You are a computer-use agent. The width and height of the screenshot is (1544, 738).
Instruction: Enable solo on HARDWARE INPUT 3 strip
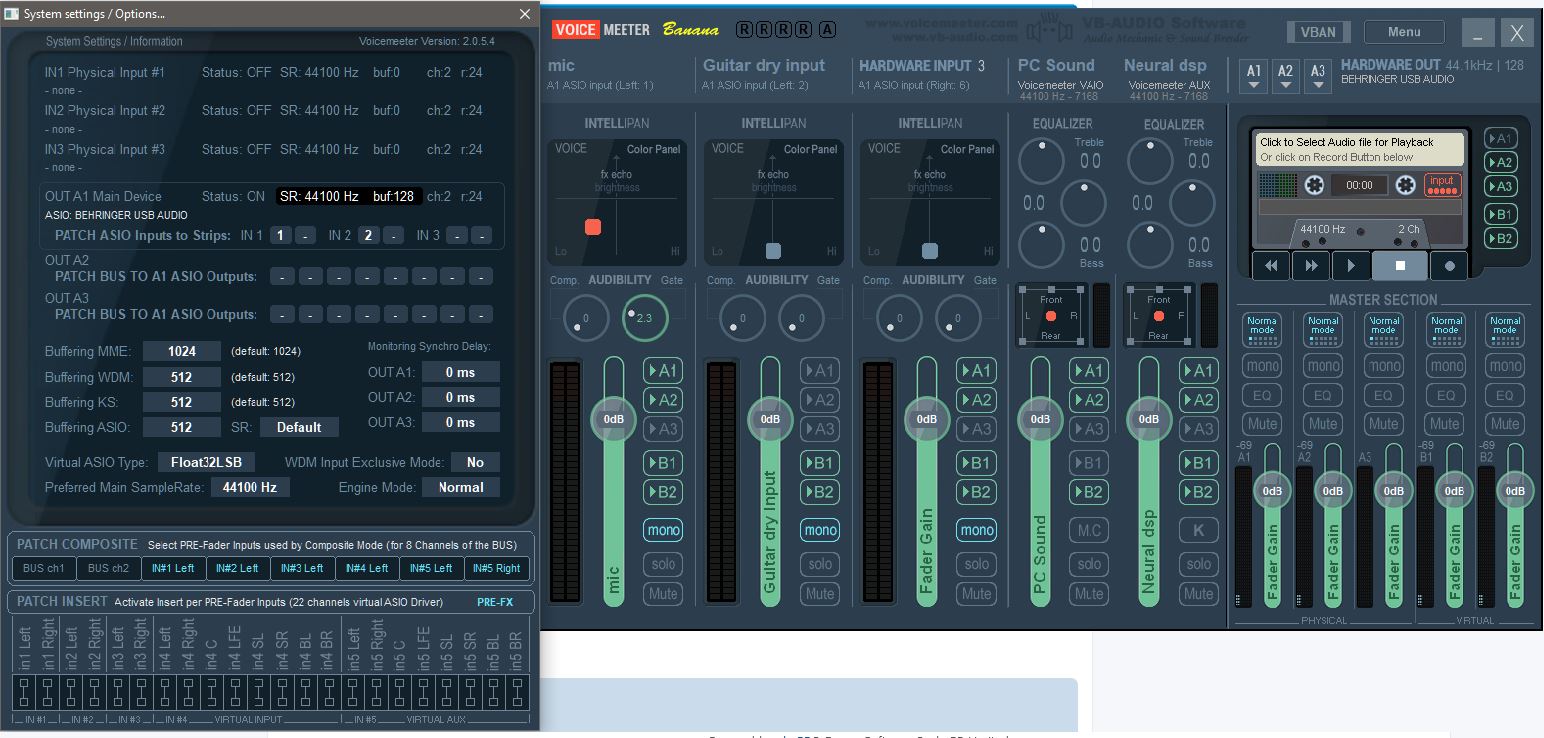pyautogui.click(x=977, y=564)
